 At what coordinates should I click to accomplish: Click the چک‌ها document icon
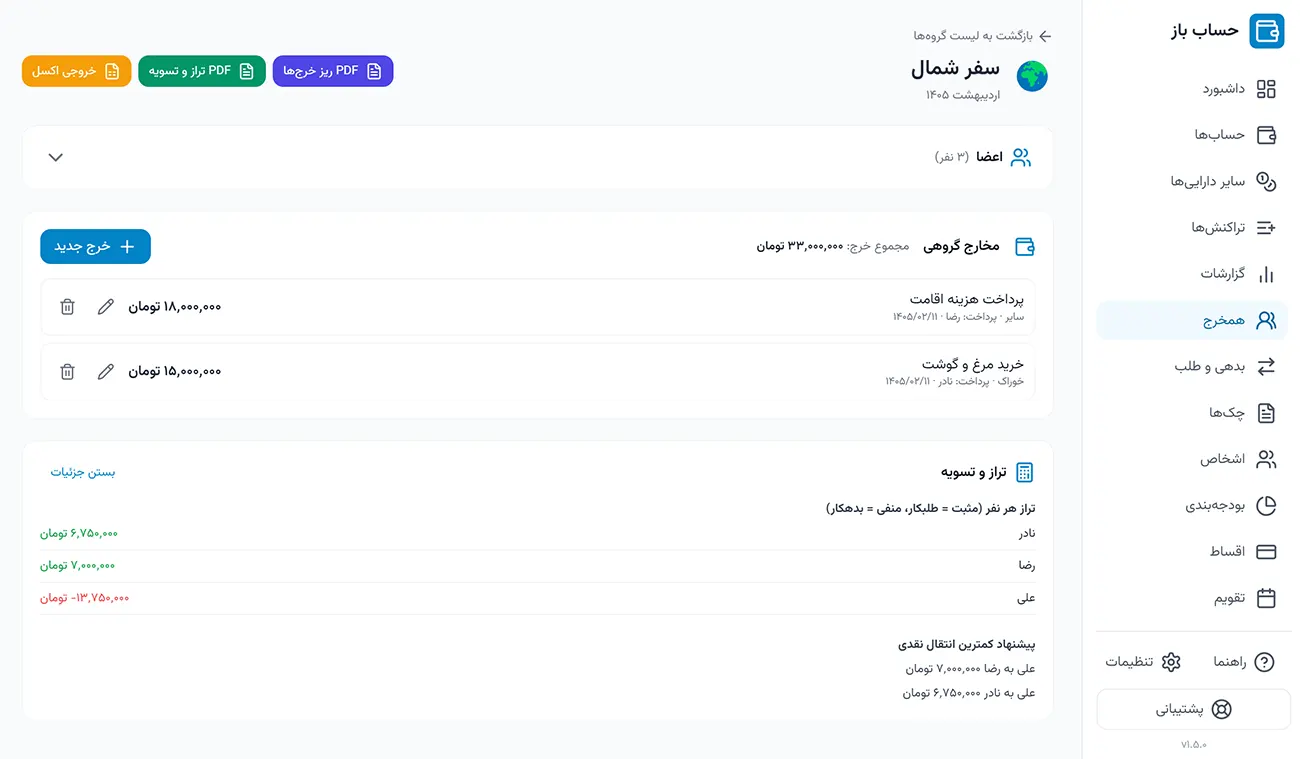pyautogui.click(x=1266, y=413)
